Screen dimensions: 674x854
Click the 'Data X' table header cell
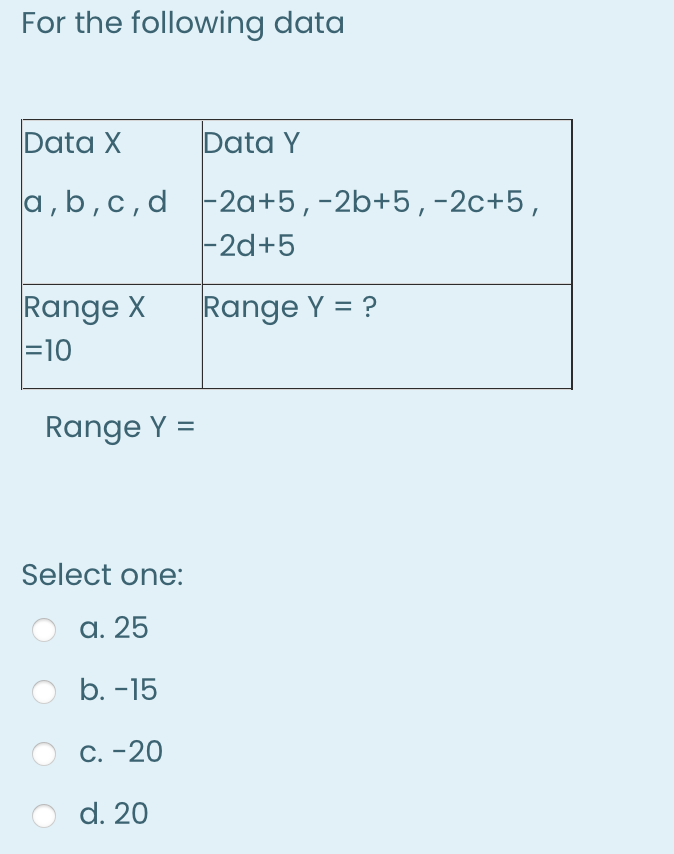point(72,143)
